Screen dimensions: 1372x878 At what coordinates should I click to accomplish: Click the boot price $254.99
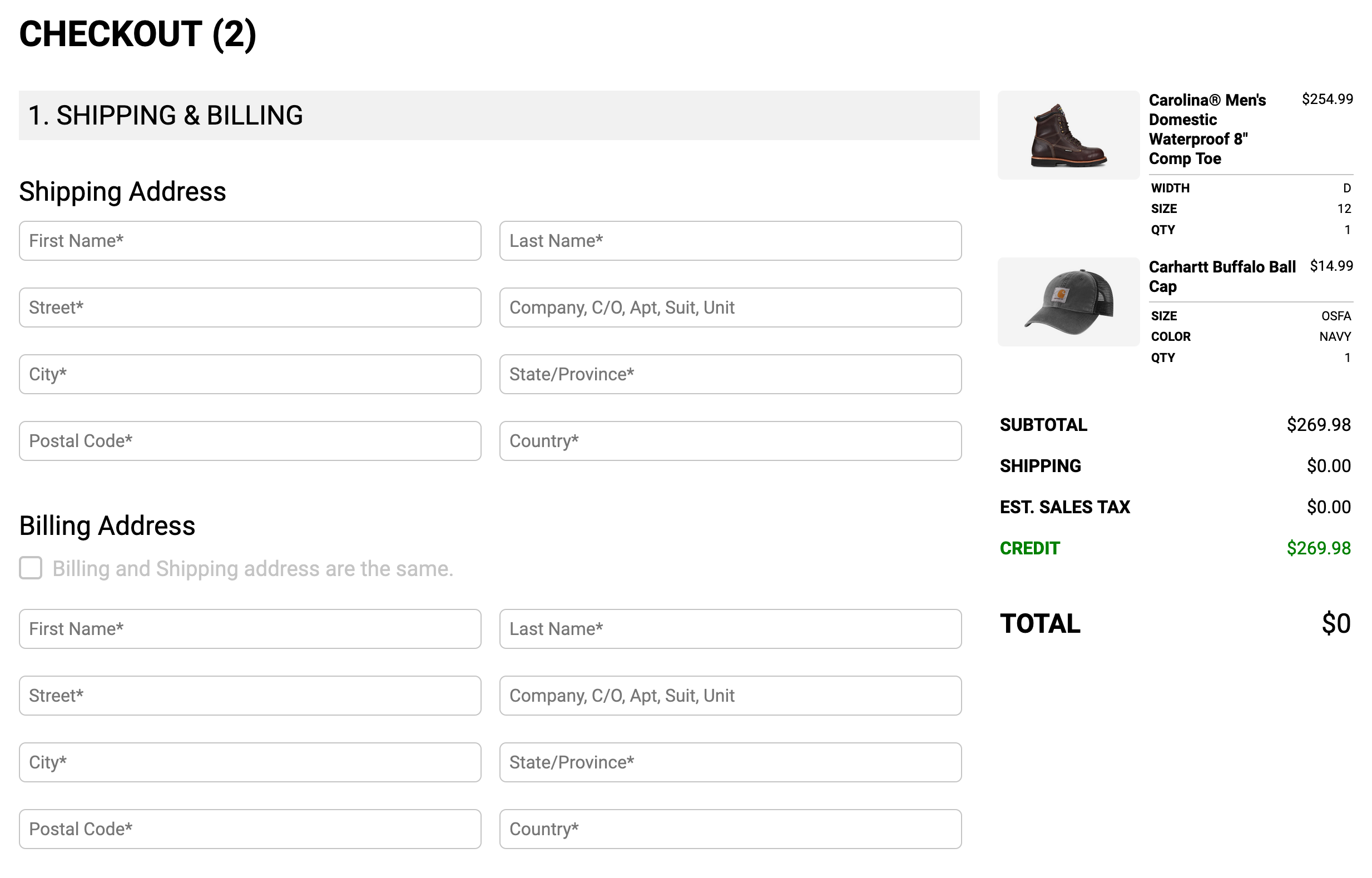1327,99
